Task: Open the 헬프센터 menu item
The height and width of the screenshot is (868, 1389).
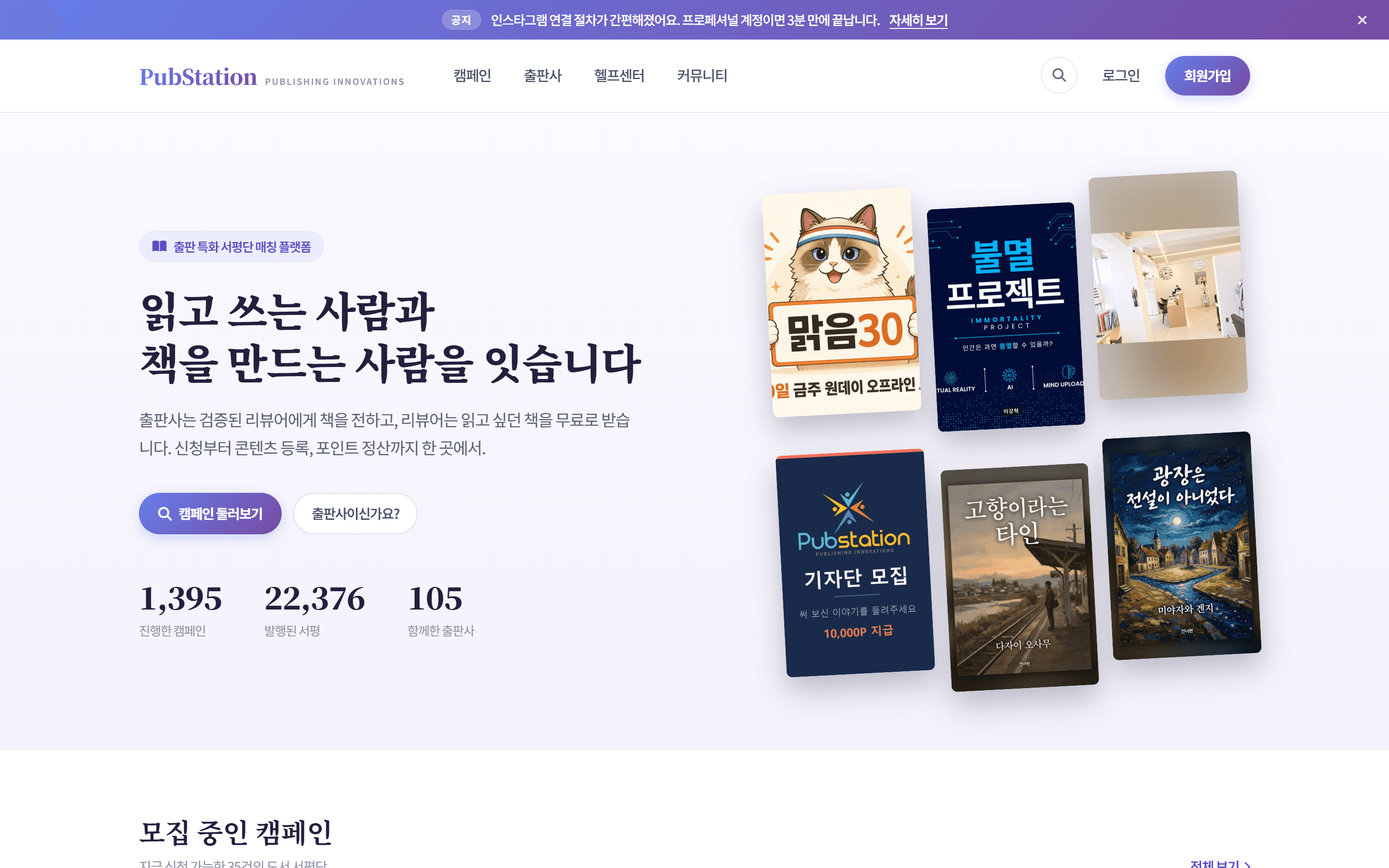Action: pyautogui.click(x=619, y=75)
